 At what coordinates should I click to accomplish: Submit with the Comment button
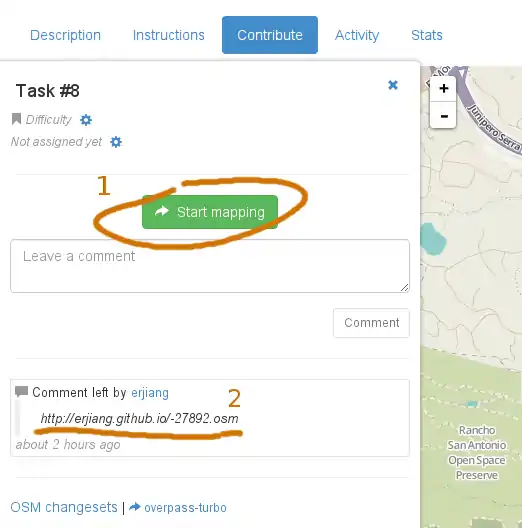(x=371, y=323)
